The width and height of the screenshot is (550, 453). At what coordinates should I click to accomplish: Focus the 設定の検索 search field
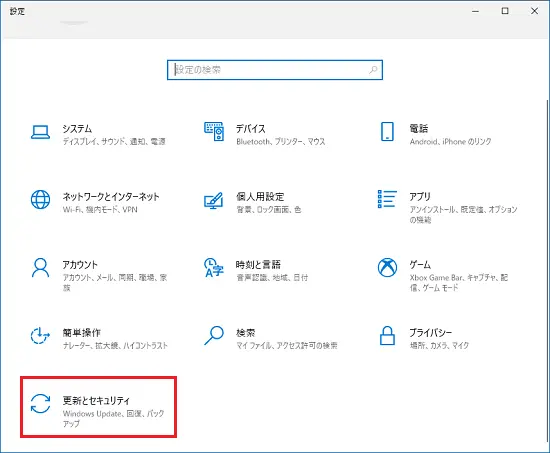(x=275, y=70)
